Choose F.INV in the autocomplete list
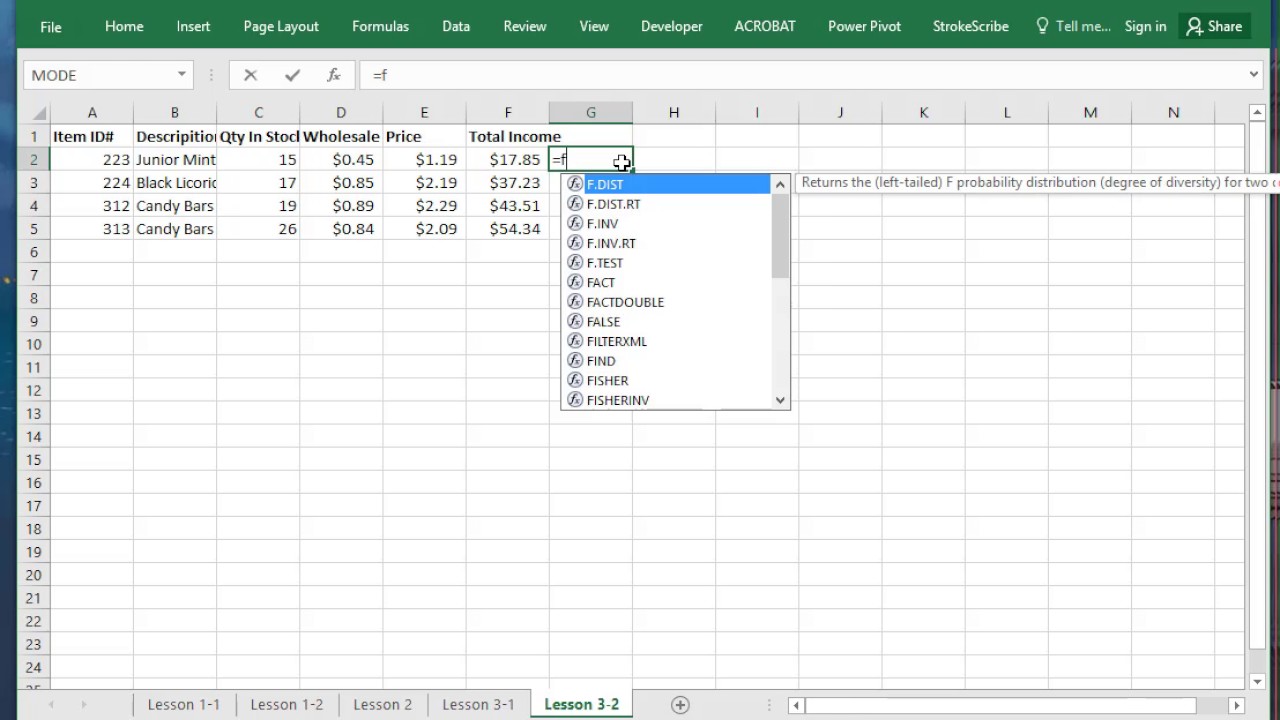Image resolution: width=1280 pixels, height=720 pixels. pos(666,223)
